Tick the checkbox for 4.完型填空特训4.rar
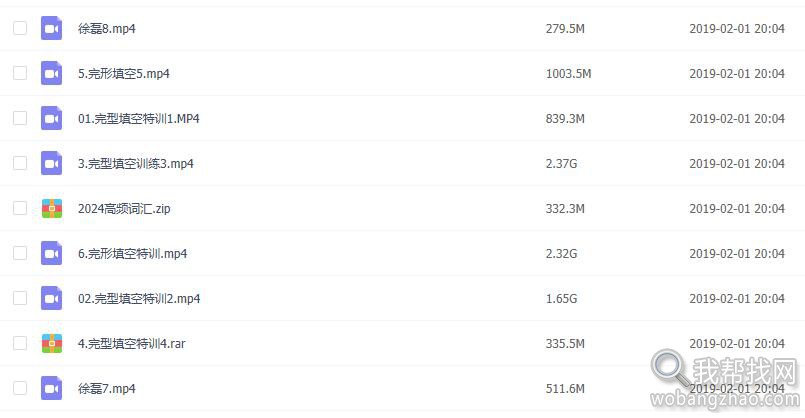This screenshot has width=805, height=418. [x=20, y=343]
